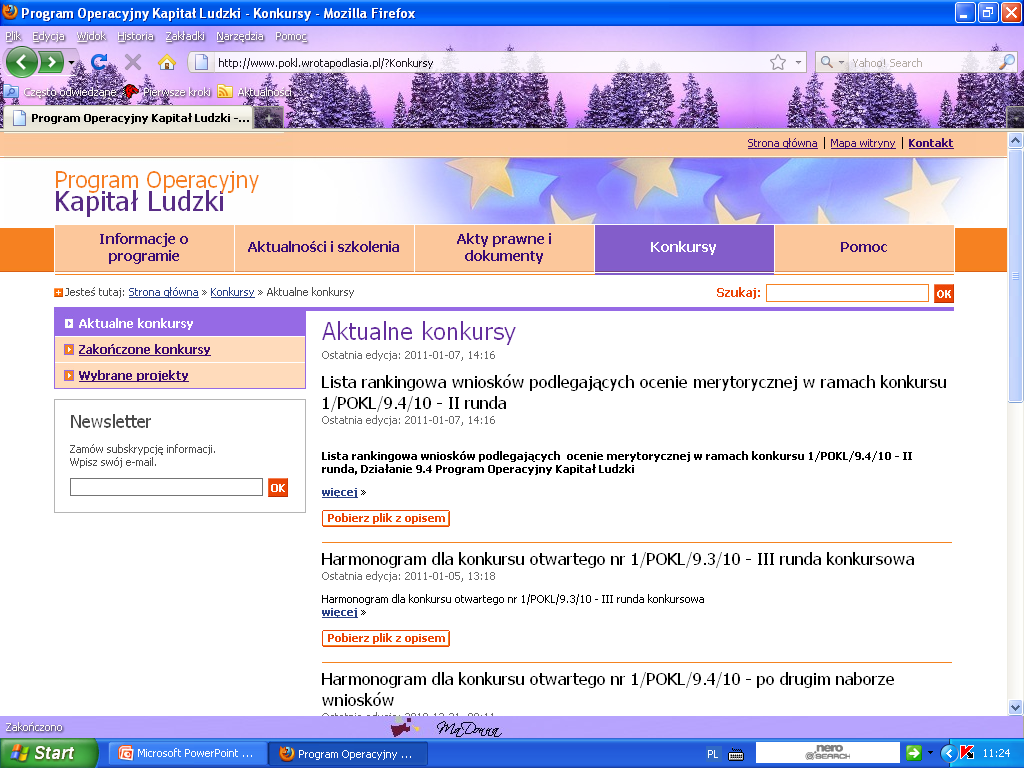Click the Szukaj search input field
The height and width of the screenshot is (768, 1024).
pos(847,293)
